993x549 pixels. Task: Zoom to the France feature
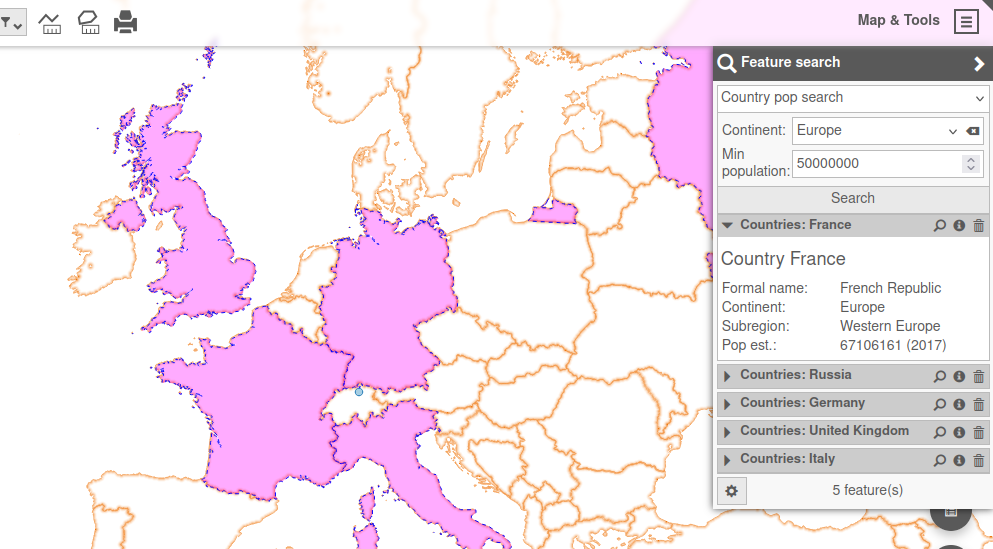939,226
